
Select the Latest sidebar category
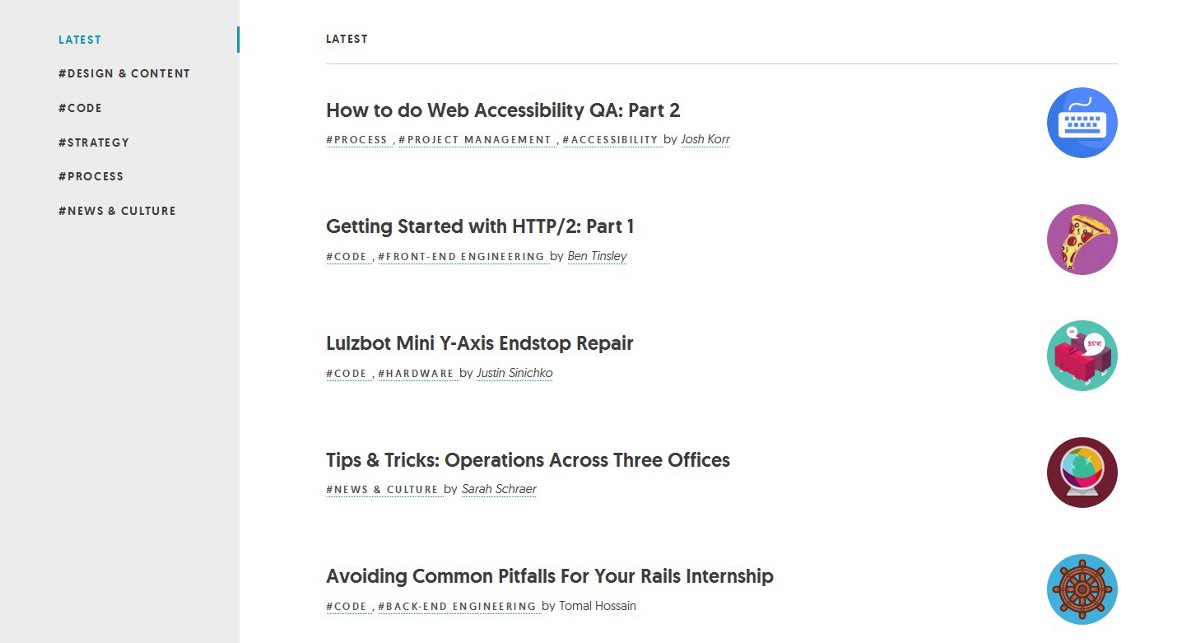point(80,40)
